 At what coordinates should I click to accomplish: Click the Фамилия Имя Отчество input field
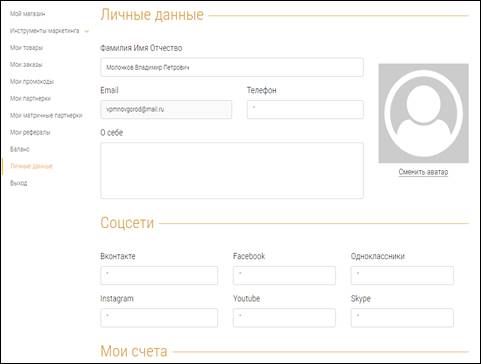[232, 67]
